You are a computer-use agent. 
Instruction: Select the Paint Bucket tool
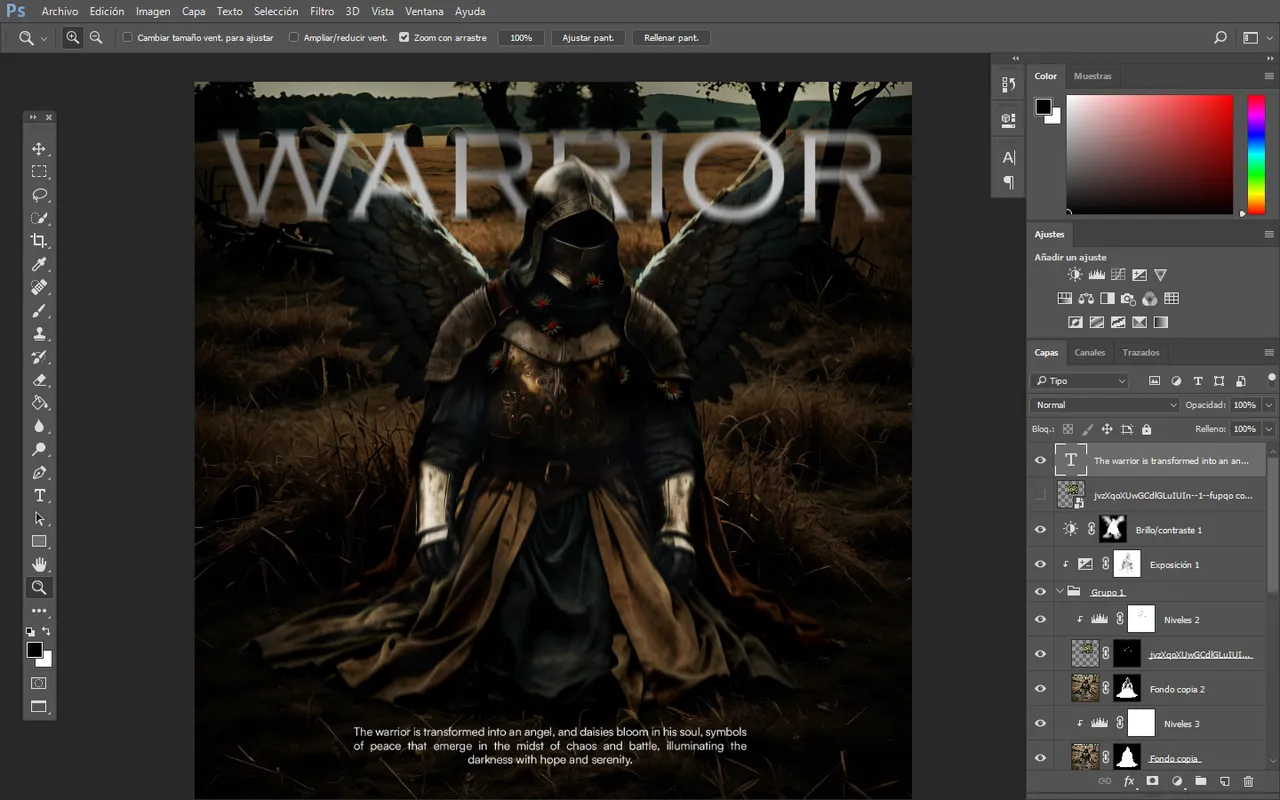tap(39, 403)
